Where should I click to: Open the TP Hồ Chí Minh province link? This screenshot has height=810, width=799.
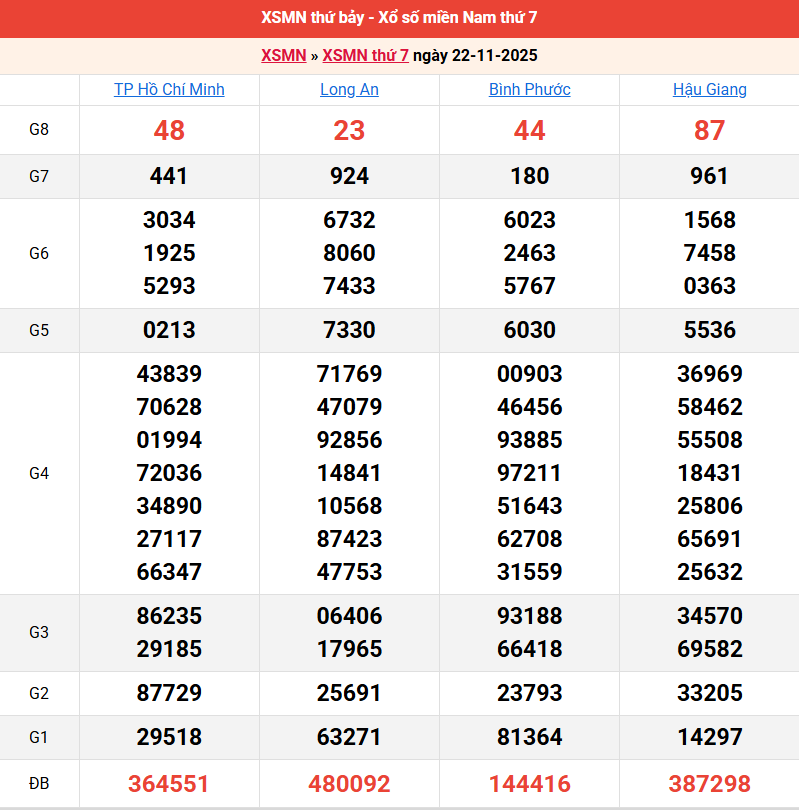point(169,89)
